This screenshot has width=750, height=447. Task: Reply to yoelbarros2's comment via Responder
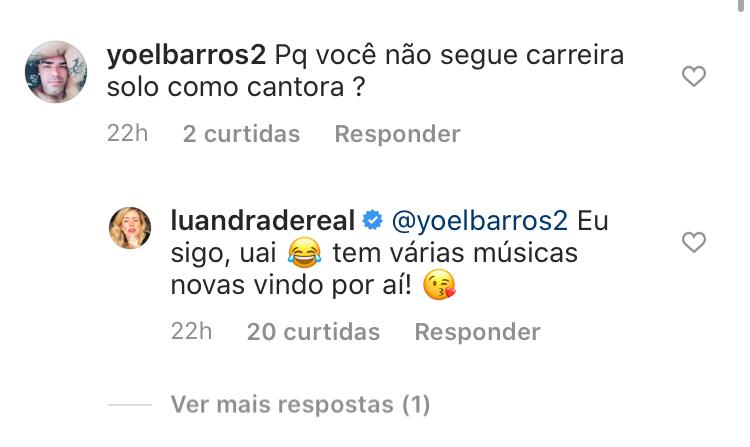click(x=397, y=134)
